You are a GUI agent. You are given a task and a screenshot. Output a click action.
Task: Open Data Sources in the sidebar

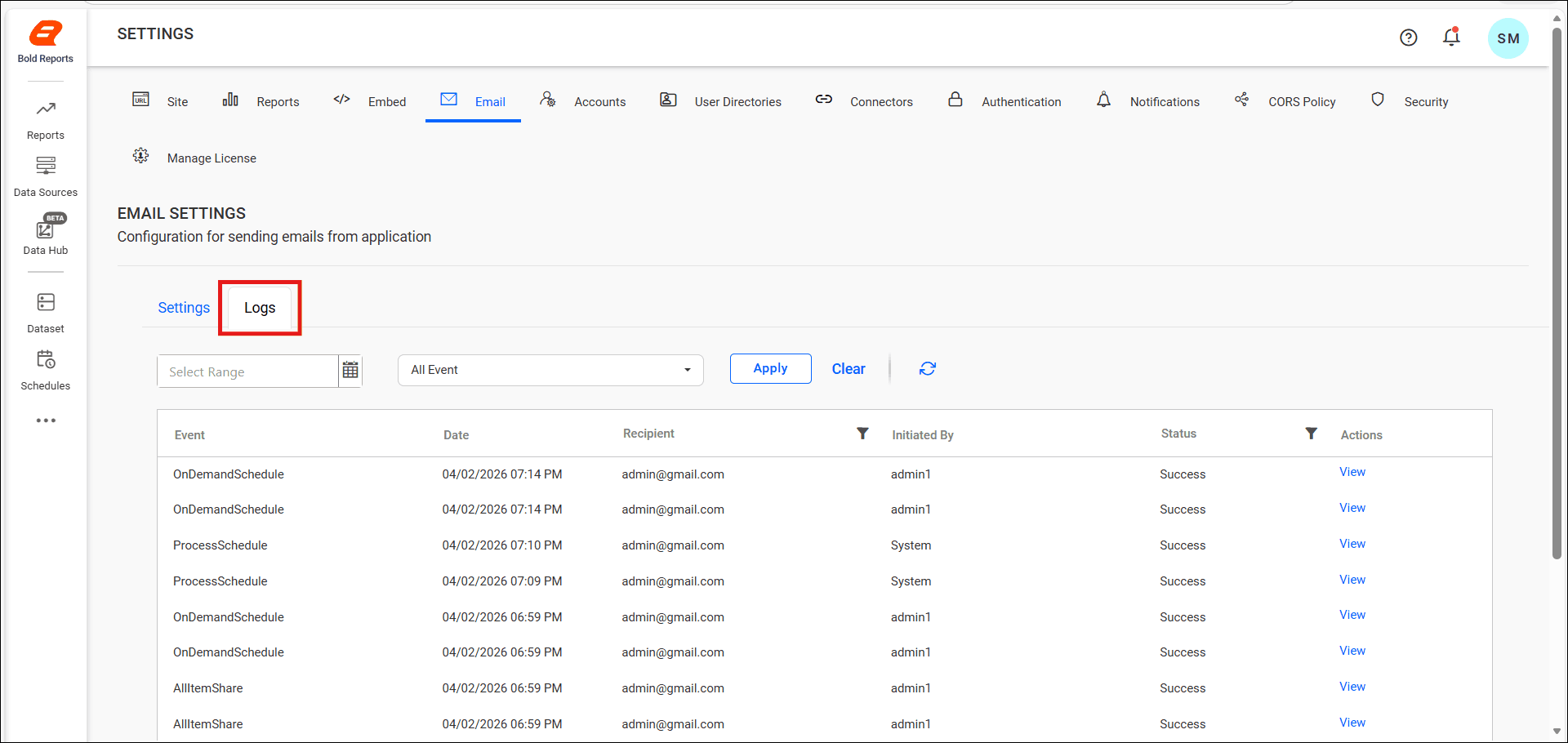coord(46,176)
